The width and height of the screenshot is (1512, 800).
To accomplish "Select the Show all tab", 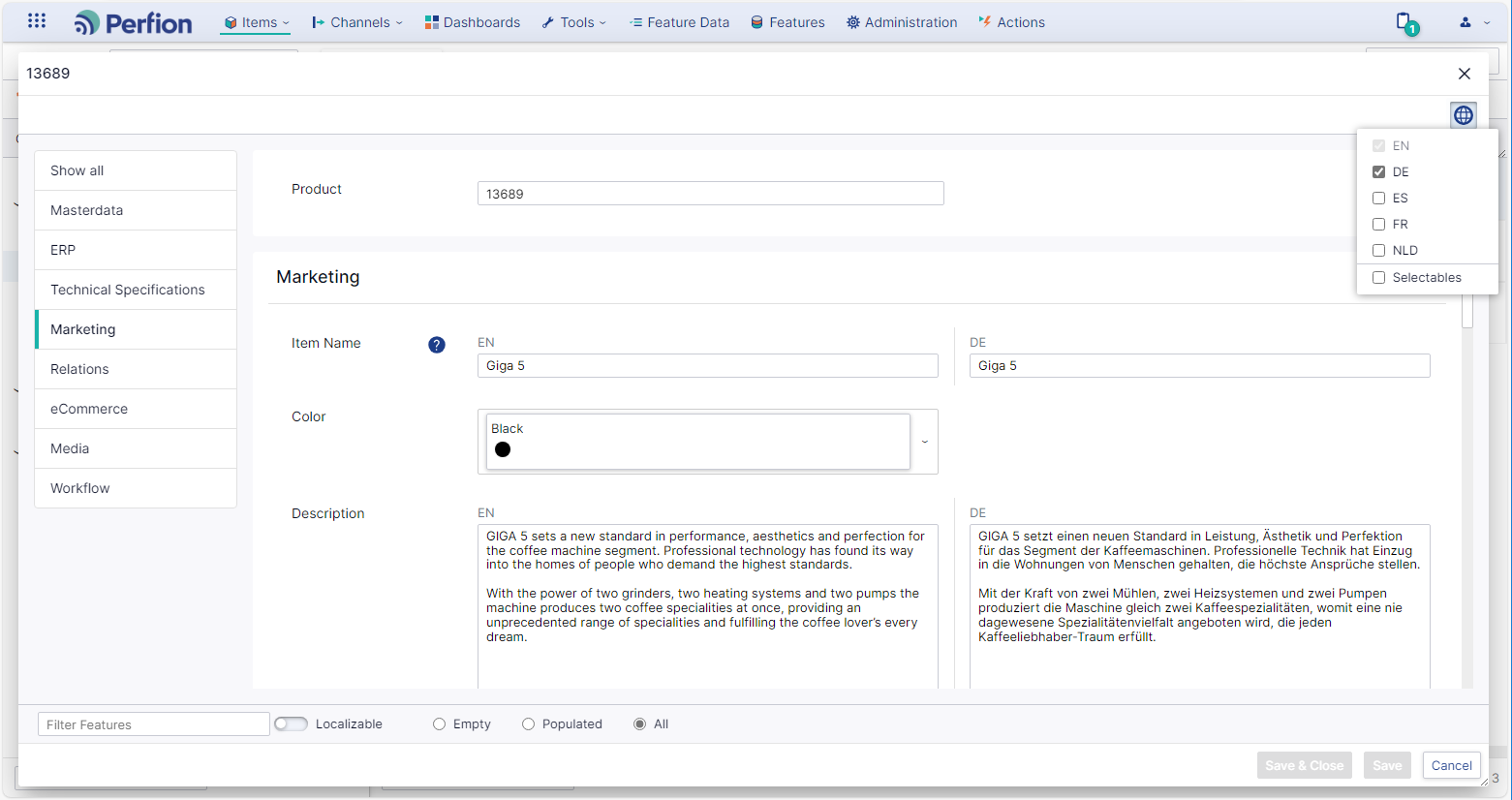I will 136,170.
